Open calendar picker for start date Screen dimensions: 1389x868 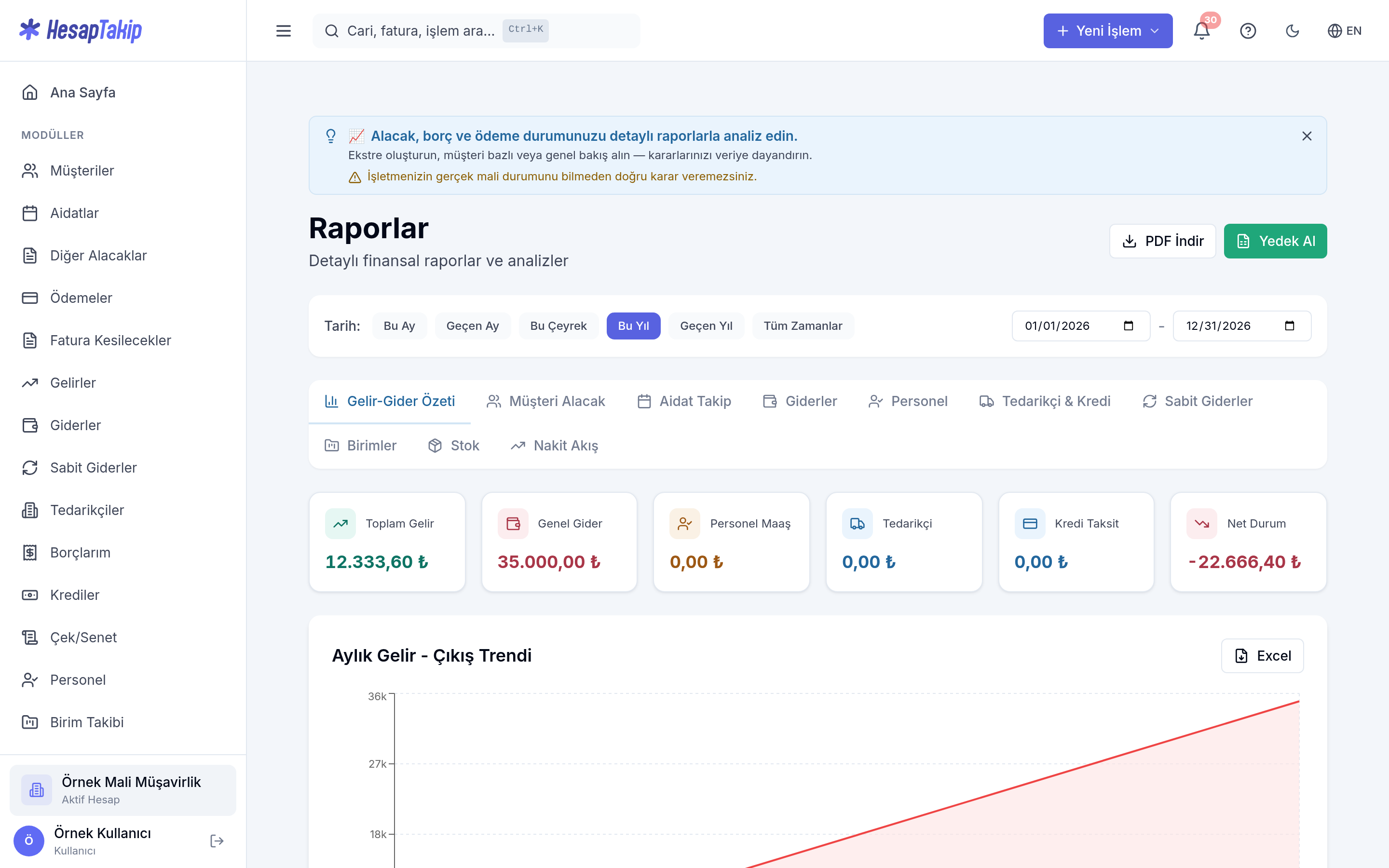[x=1129, y=326]
